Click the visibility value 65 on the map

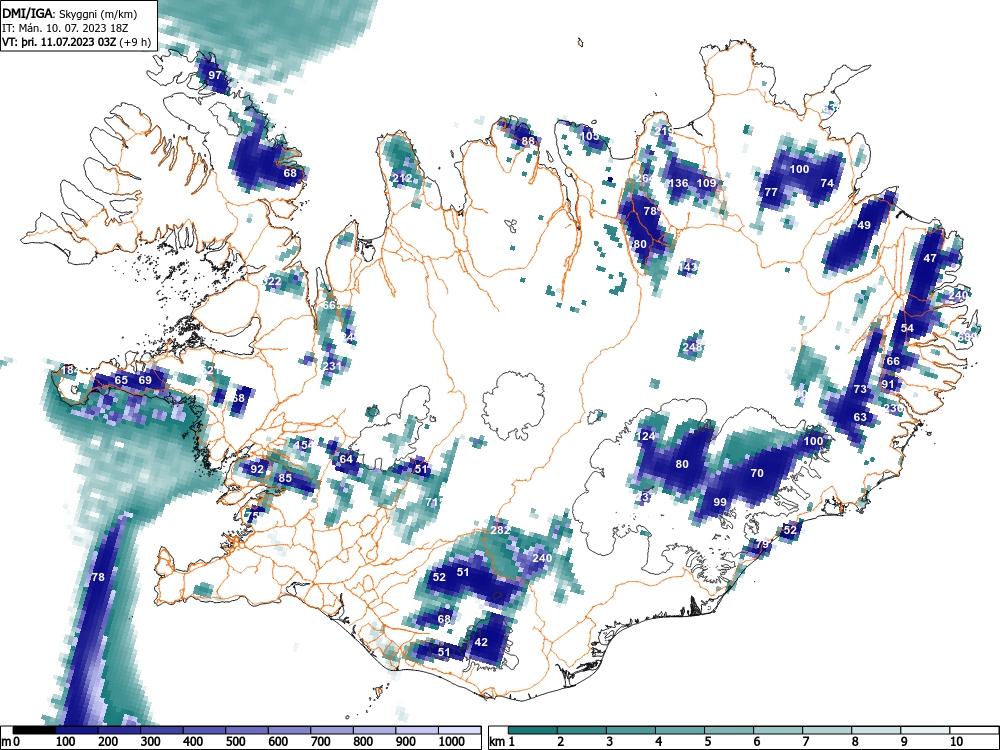[121, 380]
